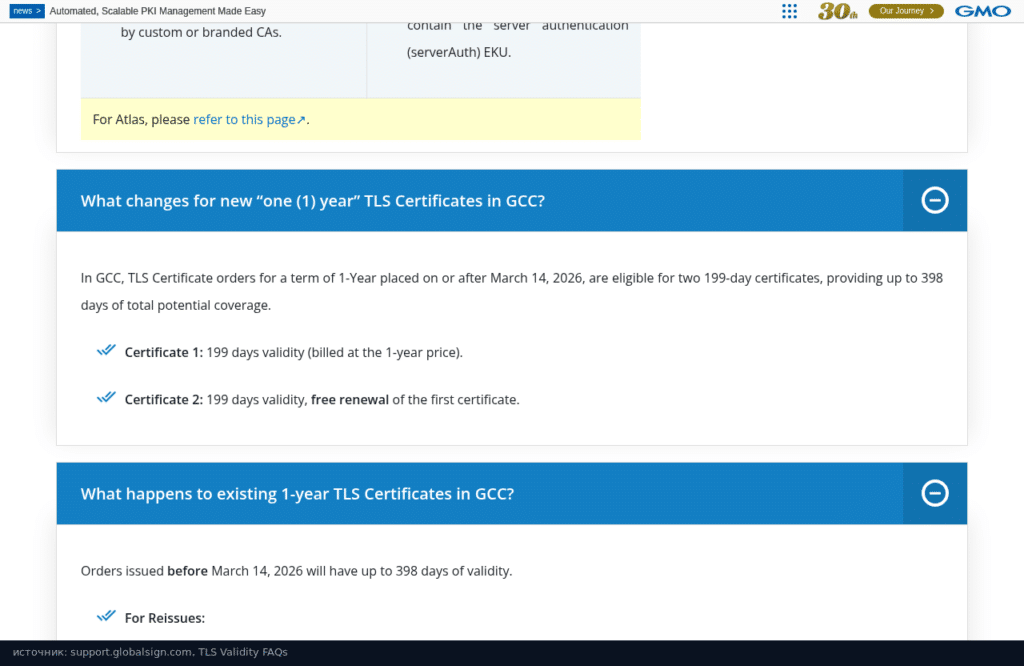The width and height of the screenshot is (1024, 666).
Task: Click the "What changes for new one (1) year" heading
Action: pos(312,201)
